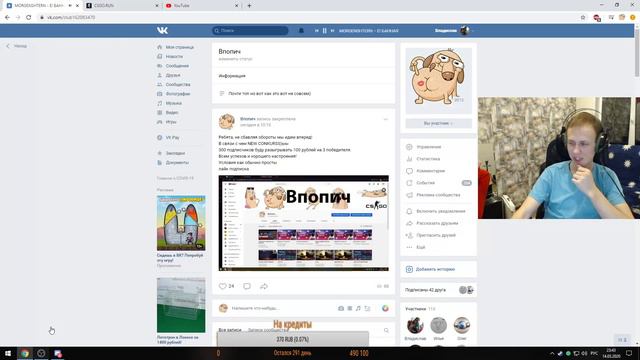The width and height of the screenshot is (640, 360).
Task: Click the Music note icon in sidebar
Action: tap(160, 103)
